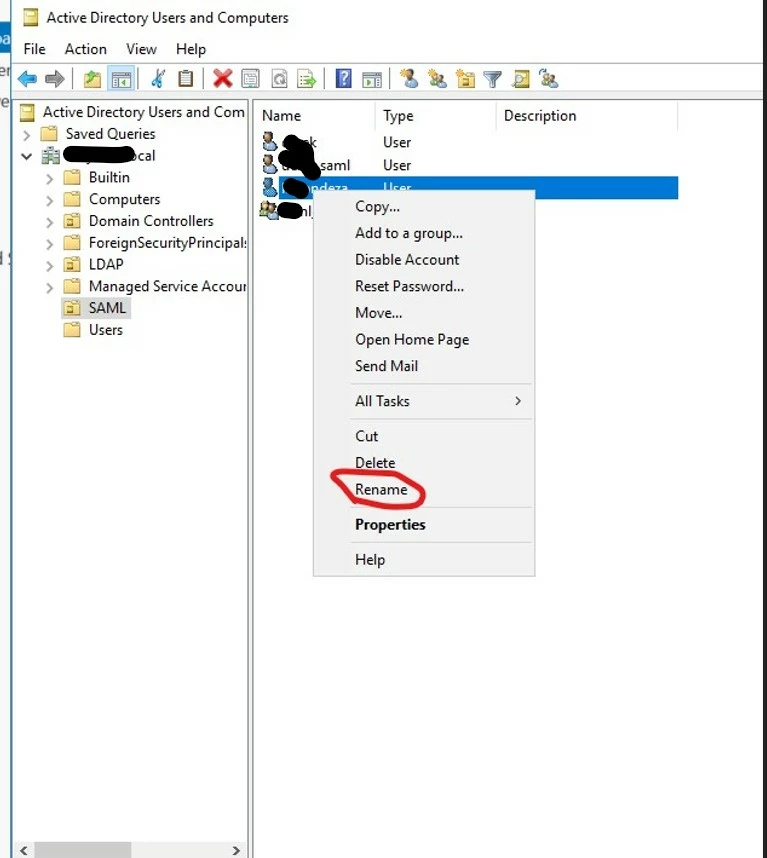Click the tree pane left scroll arrow
Image resolution: width=767 pixels, height=858 pixels.
tap(24, 850)
